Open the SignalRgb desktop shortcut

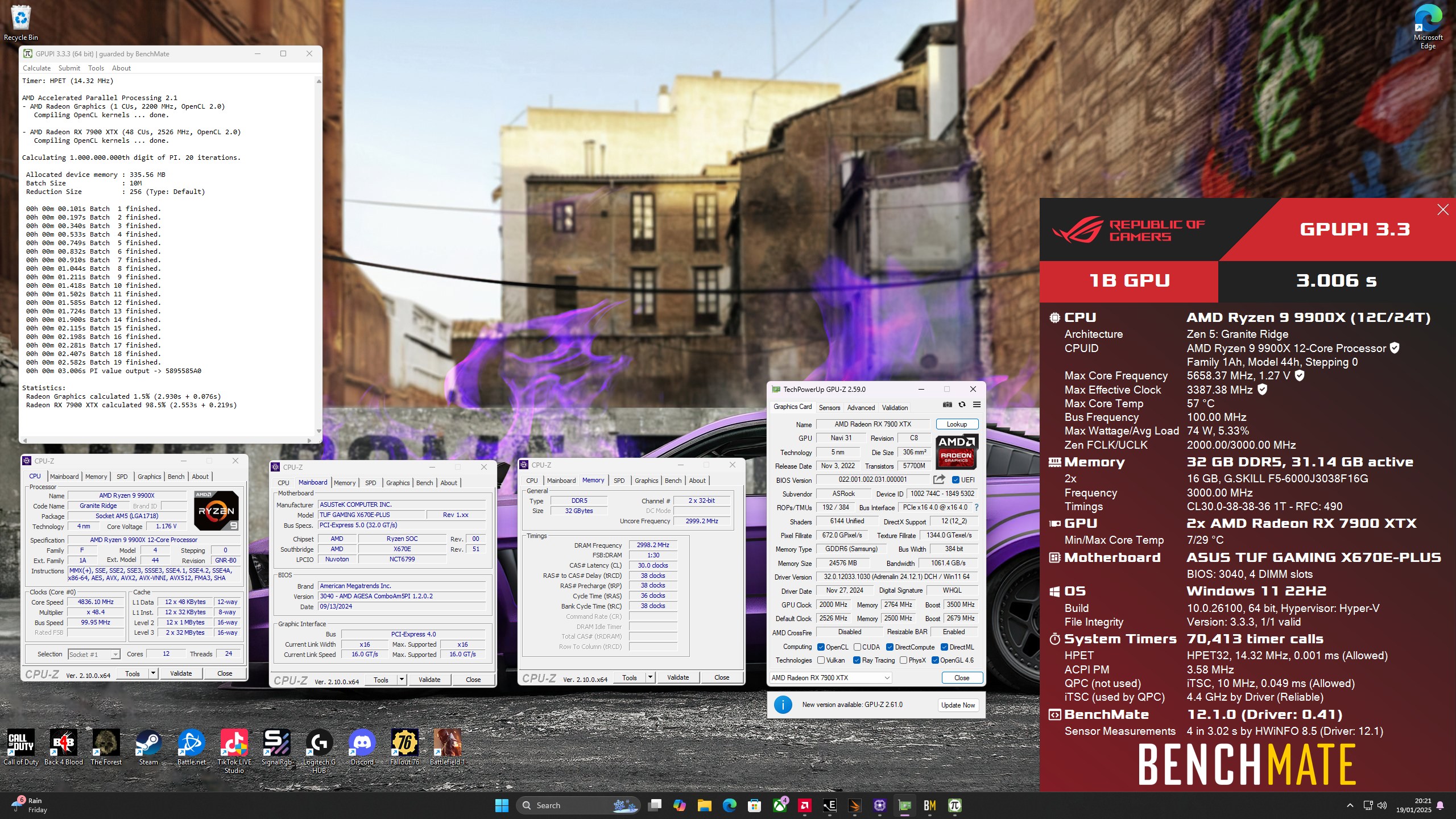[276, 747]
